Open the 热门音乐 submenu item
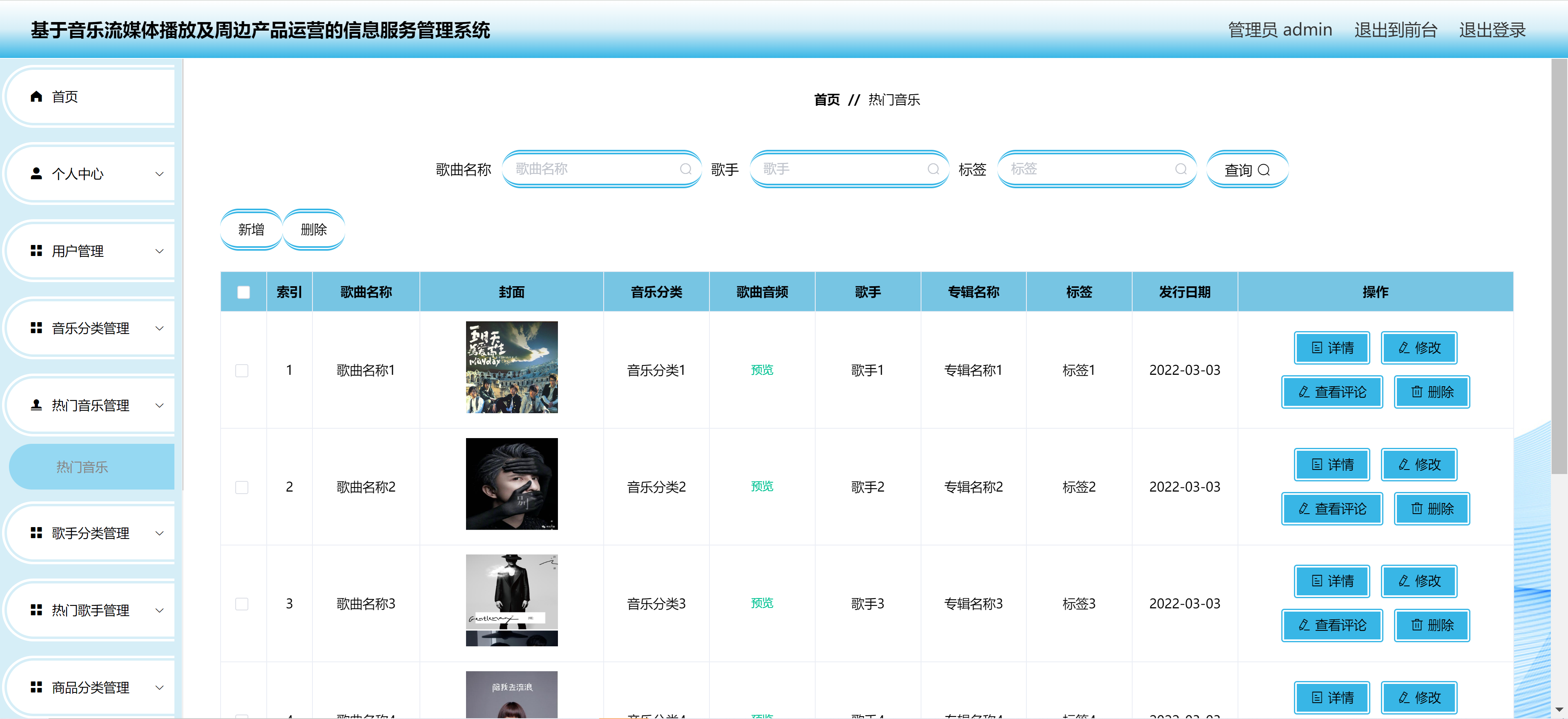The height and width of the screenshot is (719, 1568). tap(82, 467)
